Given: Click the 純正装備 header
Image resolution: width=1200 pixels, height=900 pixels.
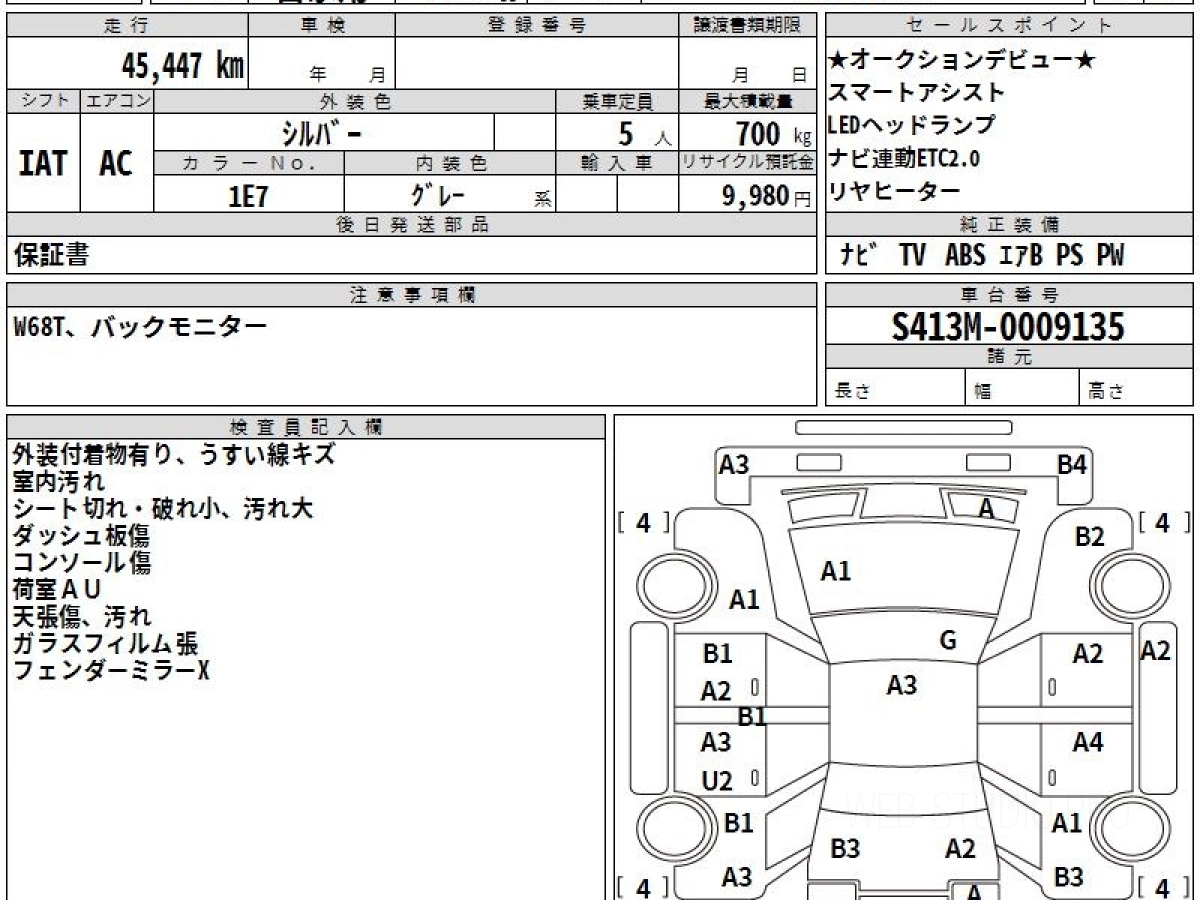Looking at the screenshot, I should (1010, 225).
